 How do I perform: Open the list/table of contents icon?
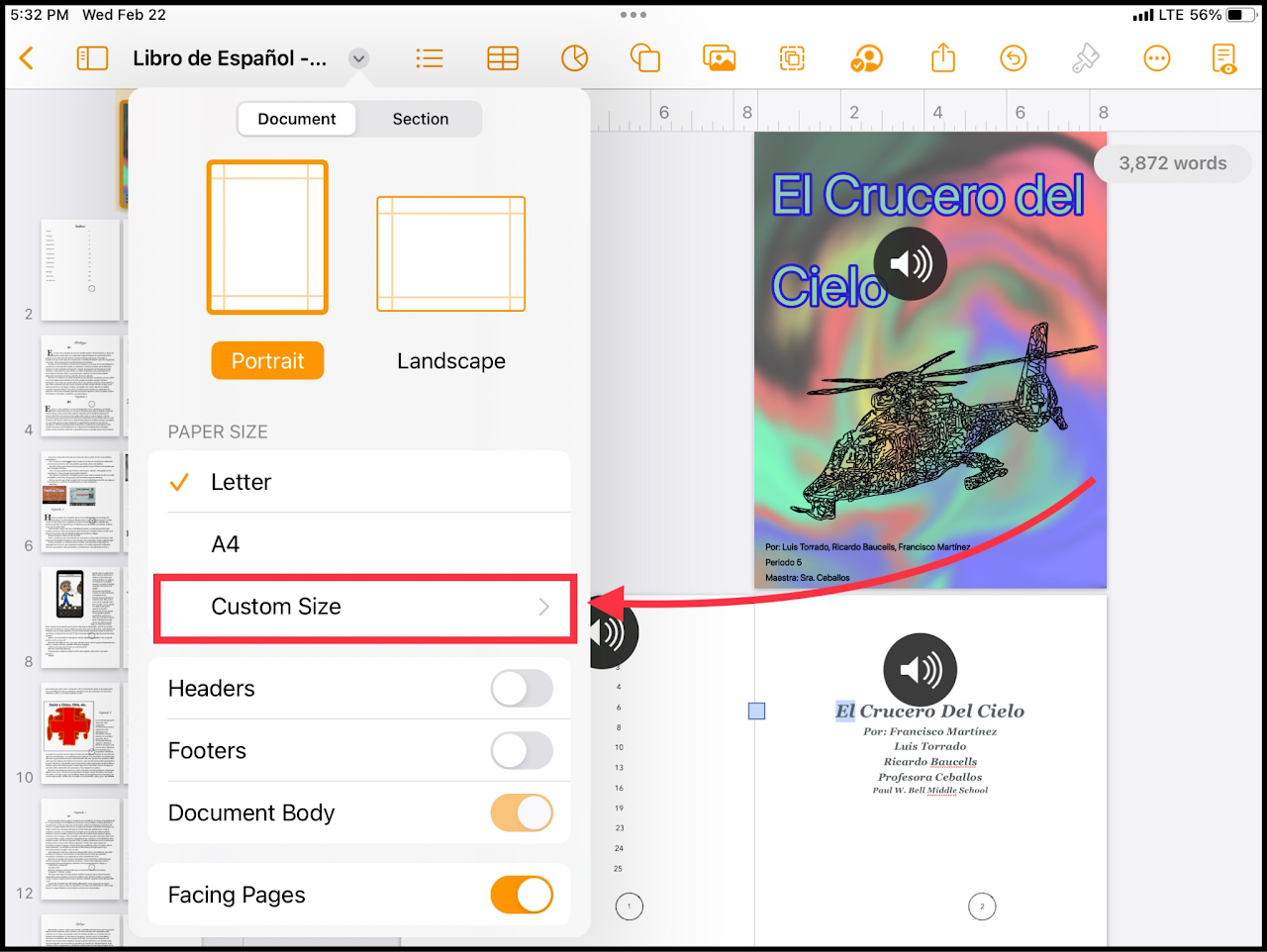(430, 58)
